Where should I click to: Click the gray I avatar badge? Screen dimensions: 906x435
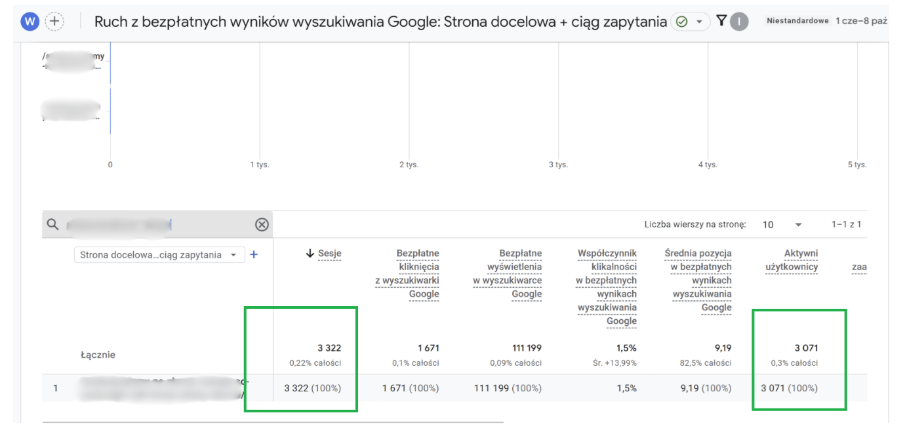tap(739, 21)
